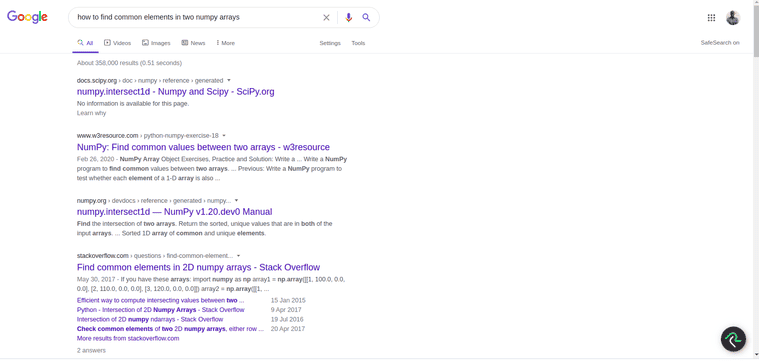759x361 pixels.
Task: Open the News results tab
Action: click(193, 43)
